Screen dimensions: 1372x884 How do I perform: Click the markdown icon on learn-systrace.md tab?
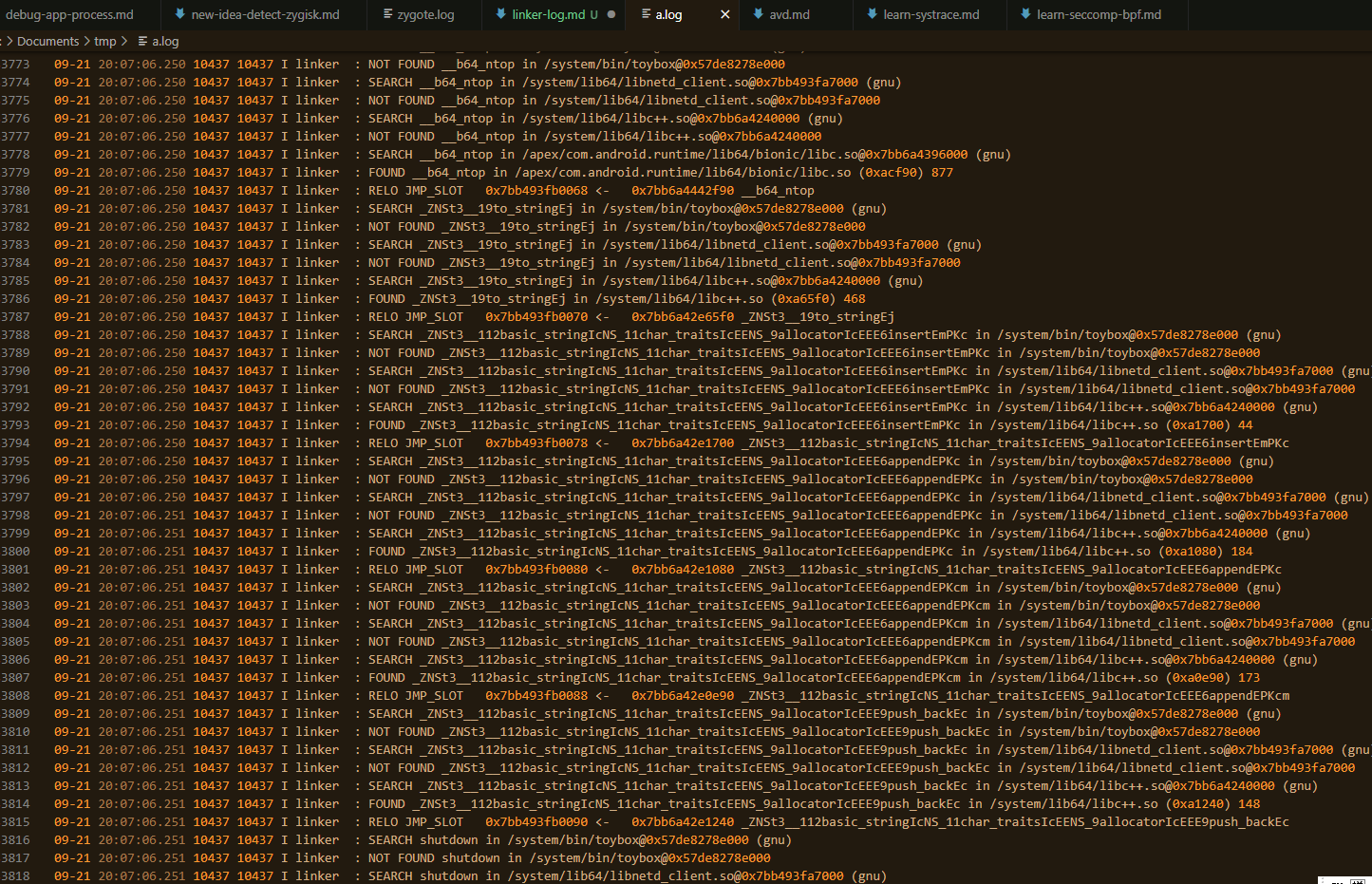tap(873, 14)
